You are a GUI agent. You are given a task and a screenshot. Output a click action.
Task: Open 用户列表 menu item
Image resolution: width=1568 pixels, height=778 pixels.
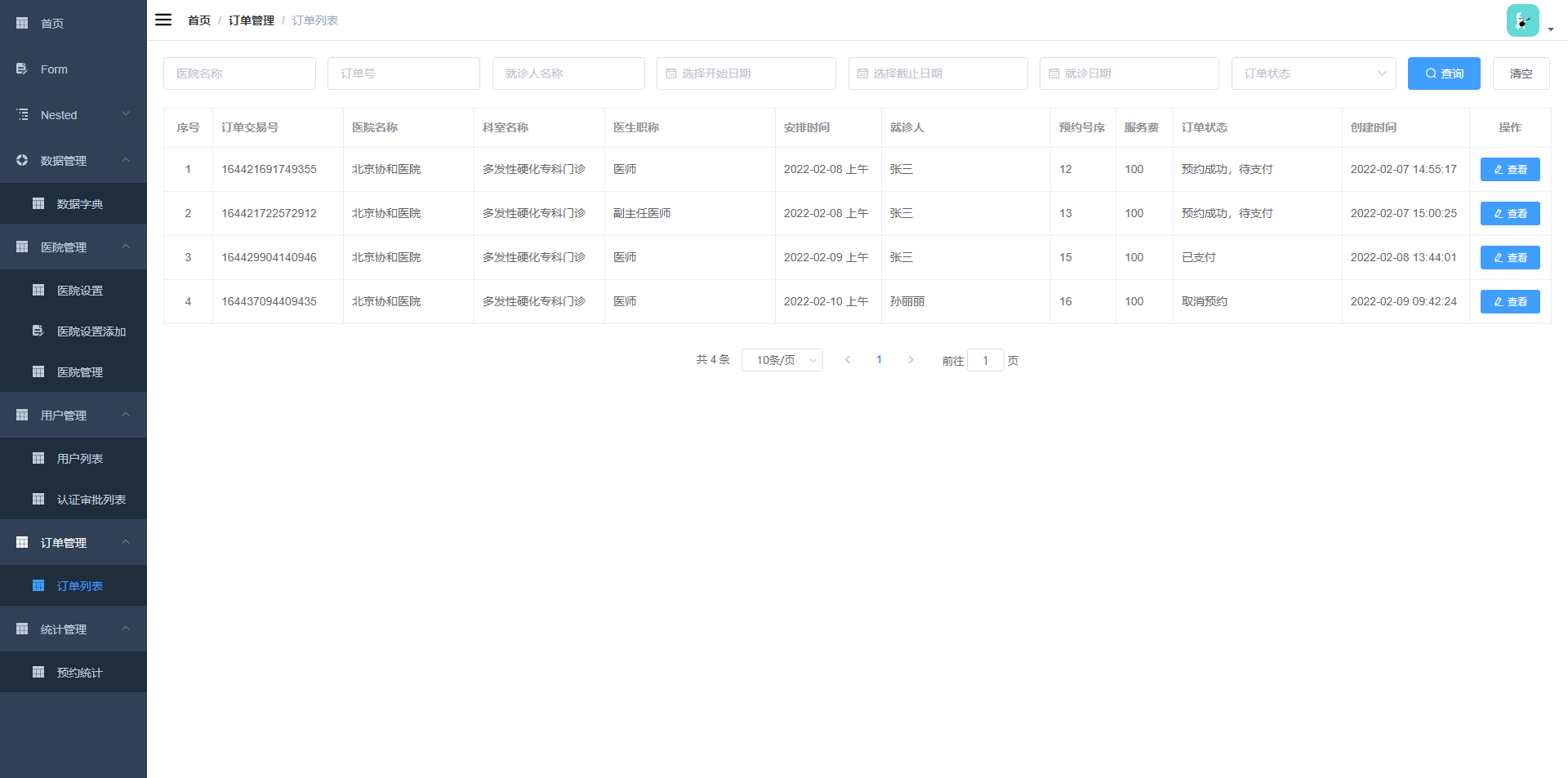pos(73,458)
